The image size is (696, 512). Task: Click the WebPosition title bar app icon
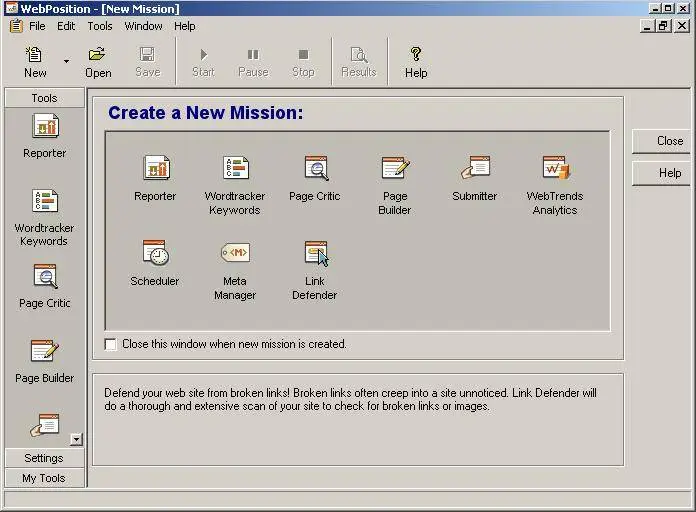pyautogui.click(x=11, y=8)
